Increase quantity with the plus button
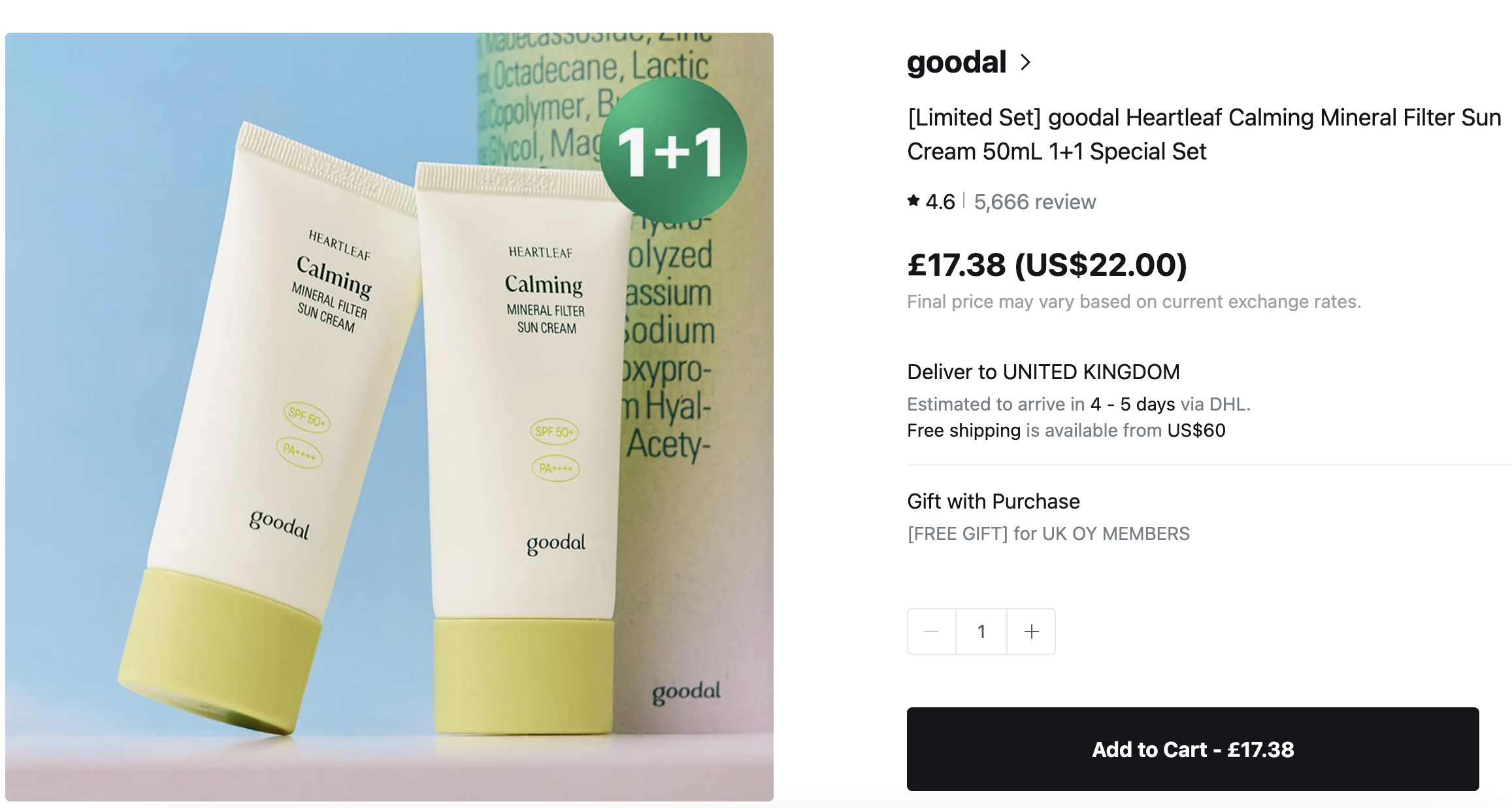This screenshot has height=808, width=1512. click(1031, 631)
